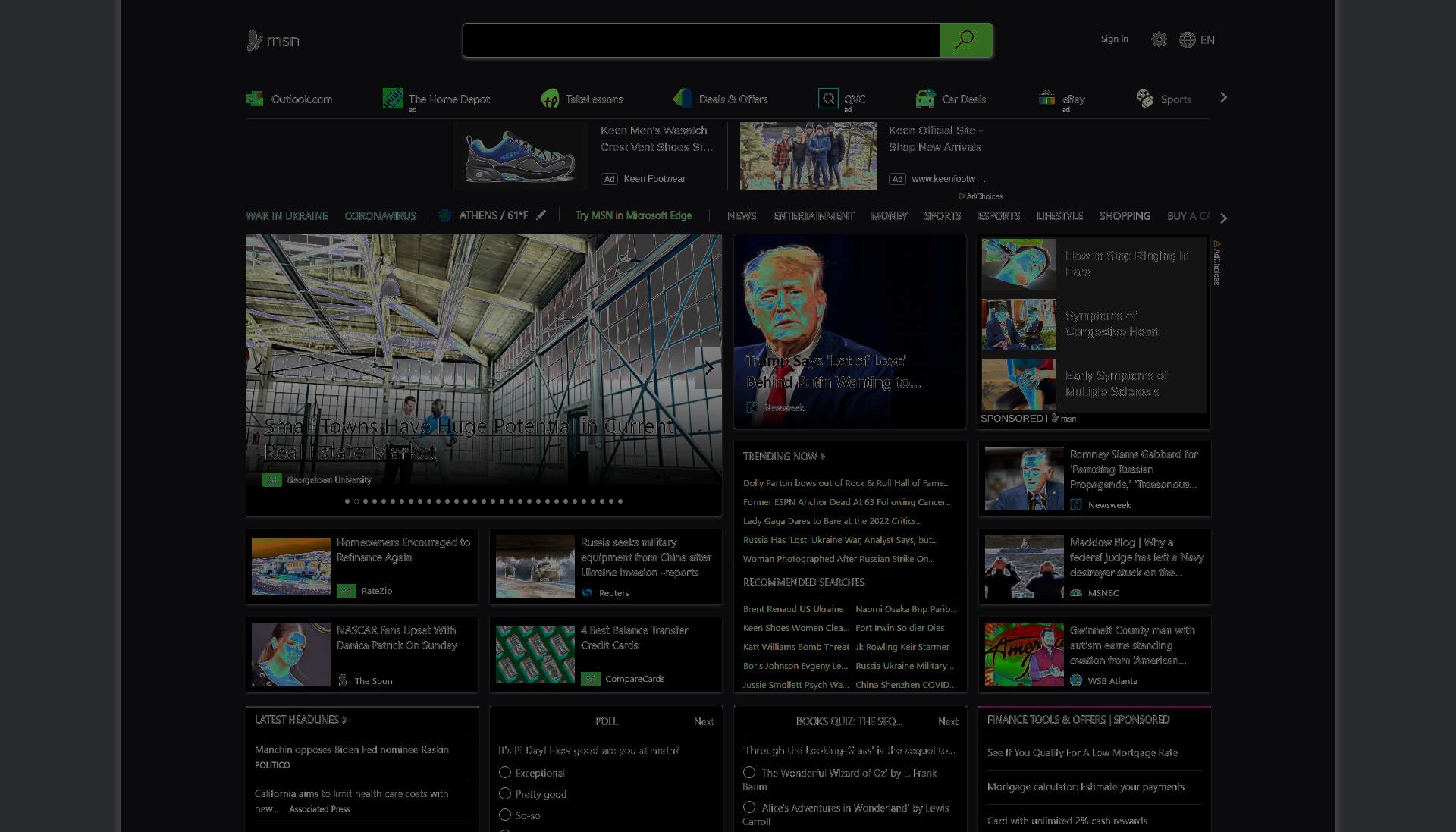
Task: Go to next slide in carousel
Action: point(708,368)
